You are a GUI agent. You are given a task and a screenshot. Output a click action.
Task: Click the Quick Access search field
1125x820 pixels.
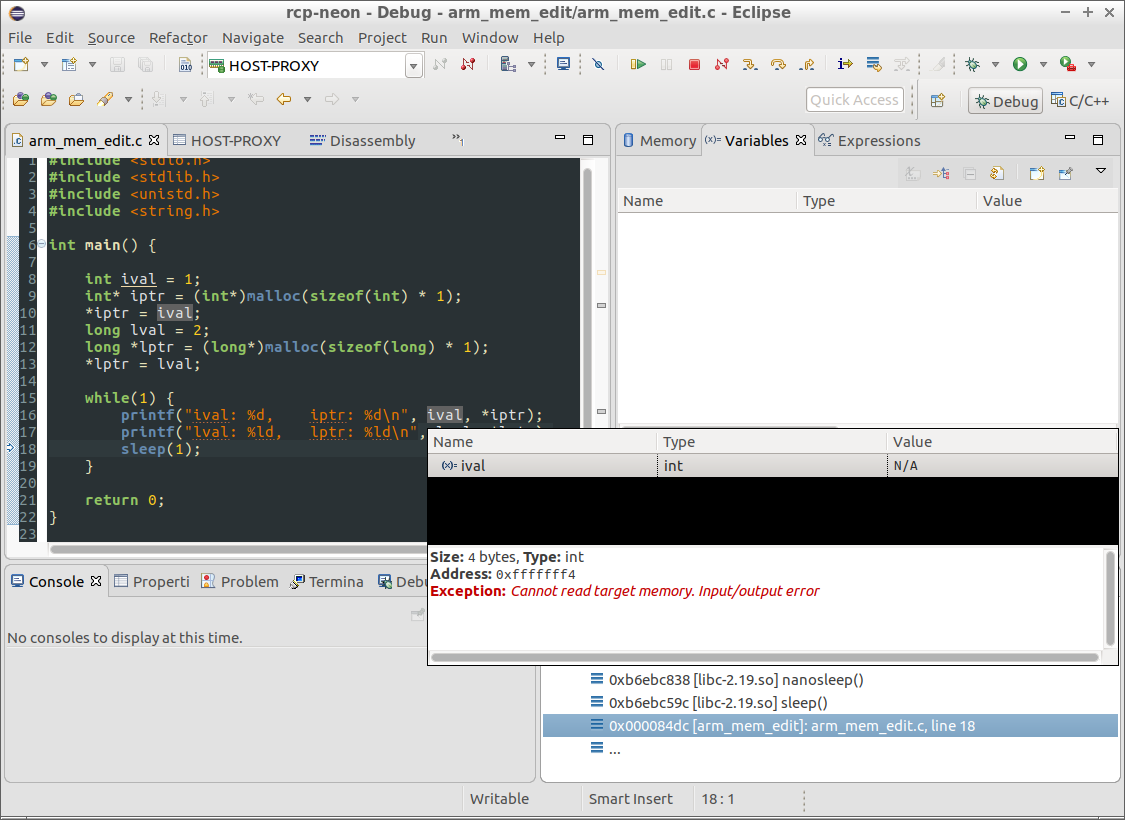(x=854, y=100)
